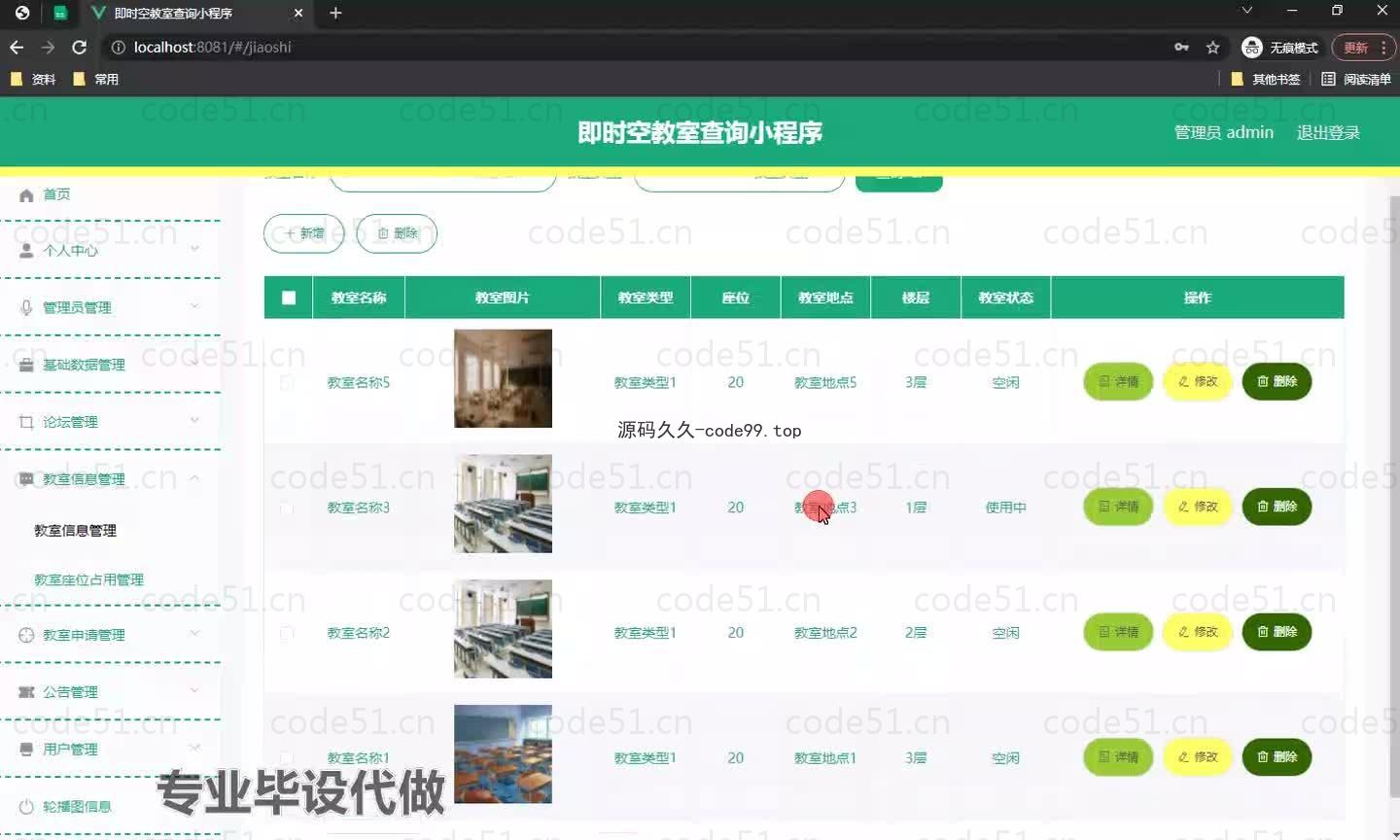Open the 阅读清单 reading list
This screenshot has width=1400, height=840.
click(1356, 79)
